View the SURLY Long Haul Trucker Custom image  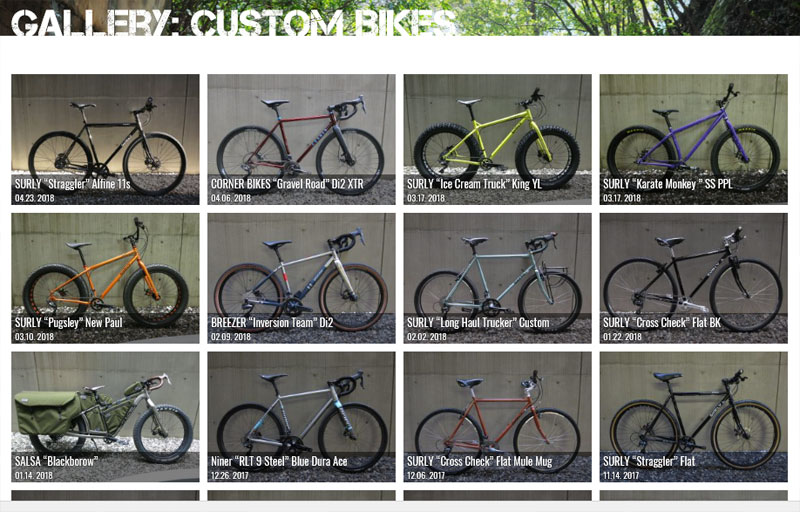point(497,278)
